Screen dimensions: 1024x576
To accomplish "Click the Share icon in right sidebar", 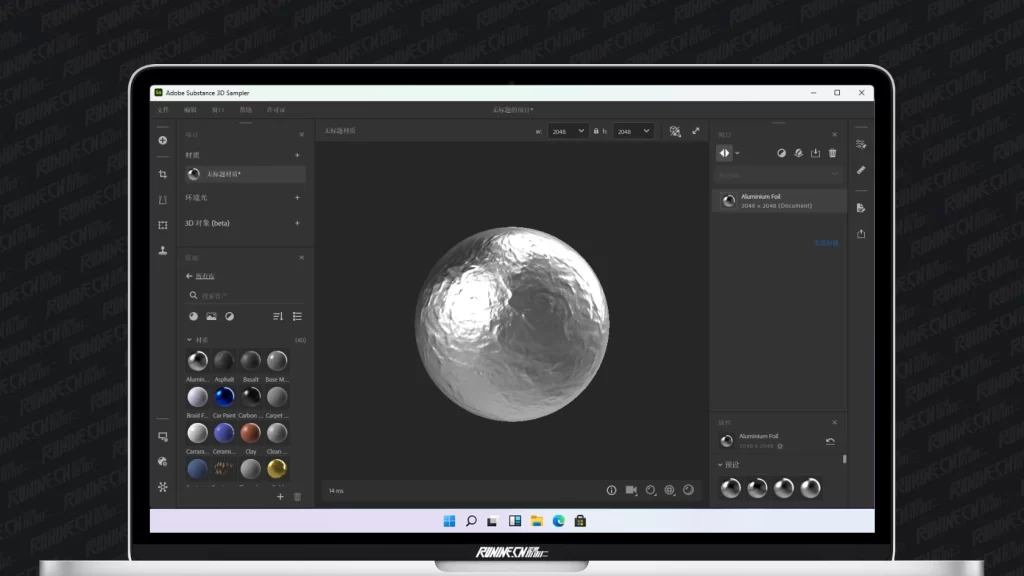I will [x=861, y=234].
